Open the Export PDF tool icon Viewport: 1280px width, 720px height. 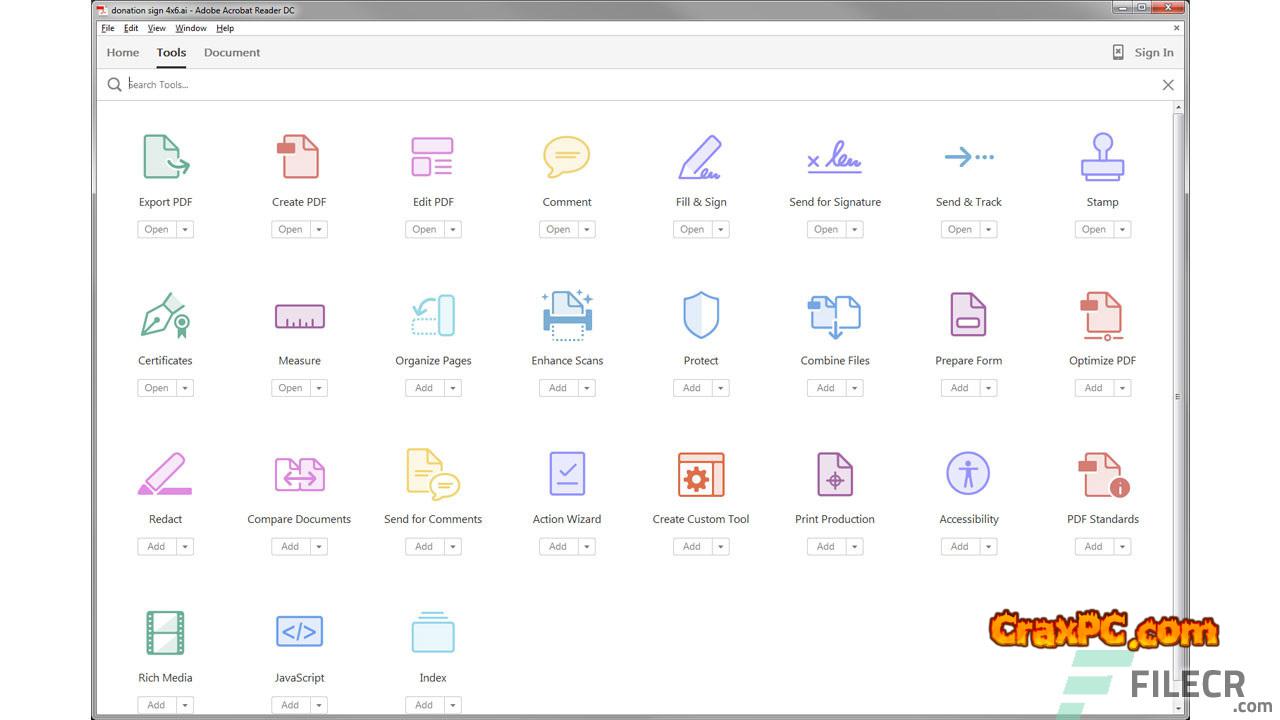point(165,157)
